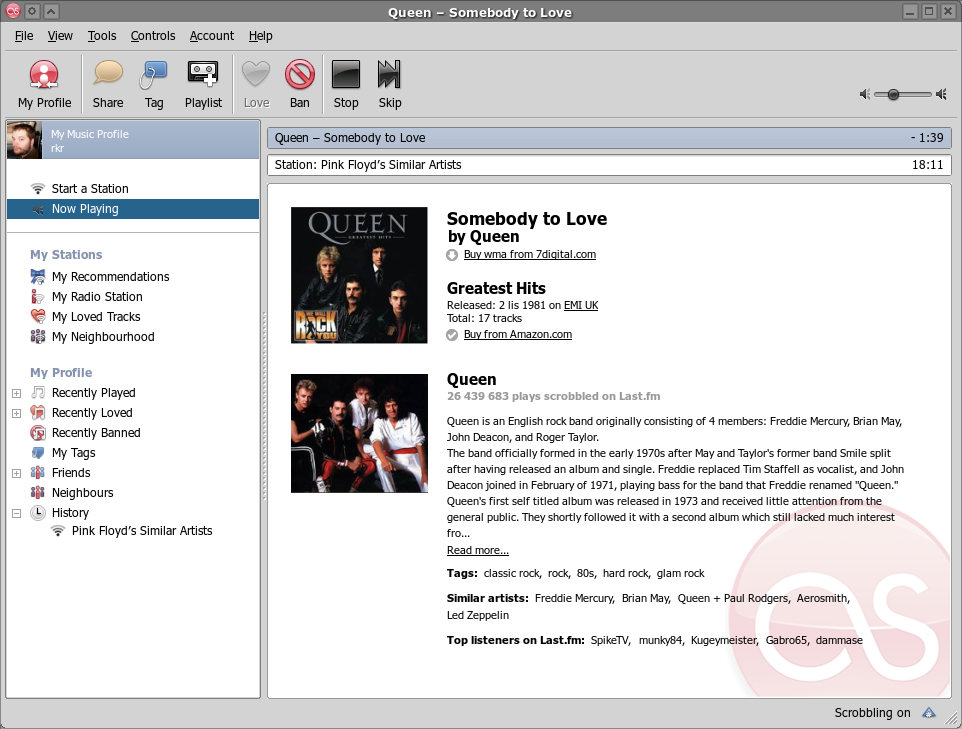
Task: Click the Queen band photo
Action: (359, 433)
